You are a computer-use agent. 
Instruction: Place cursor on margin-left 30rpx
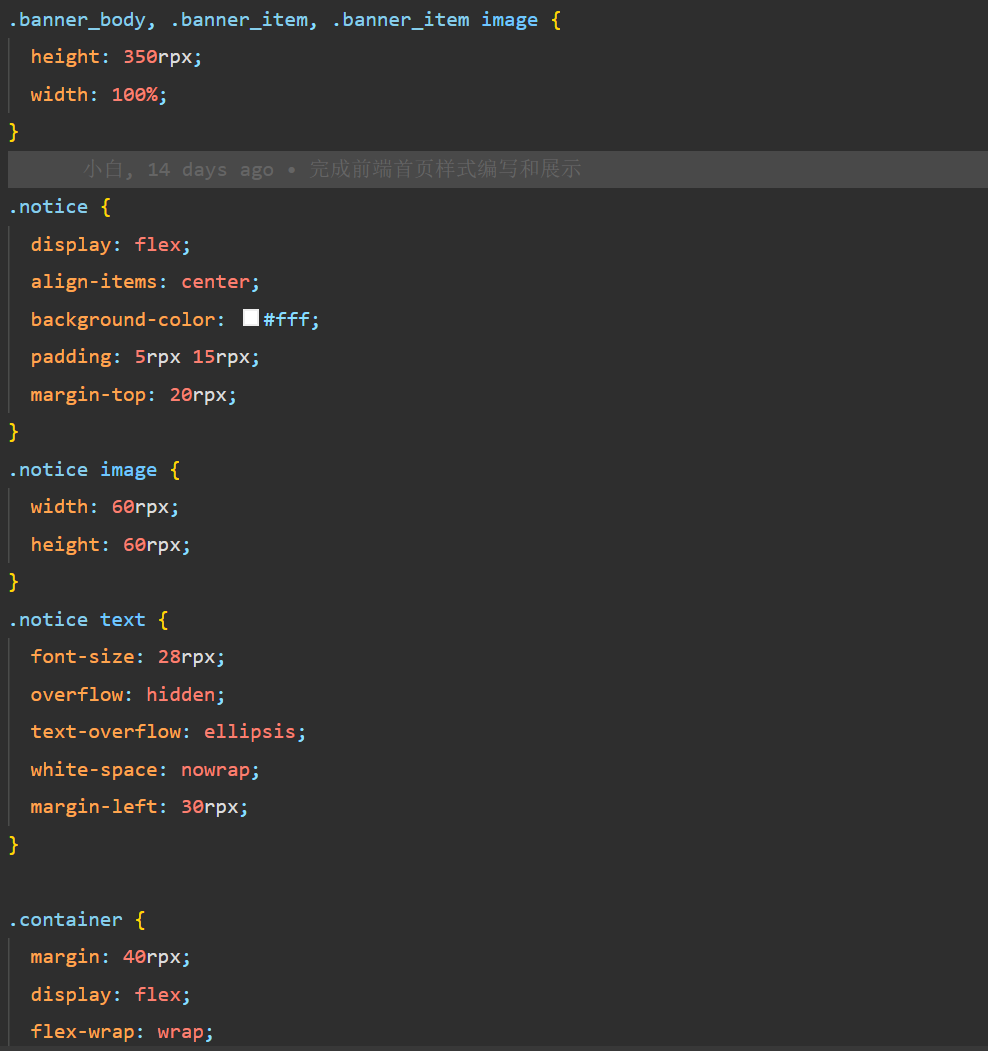tap(139, 807)
